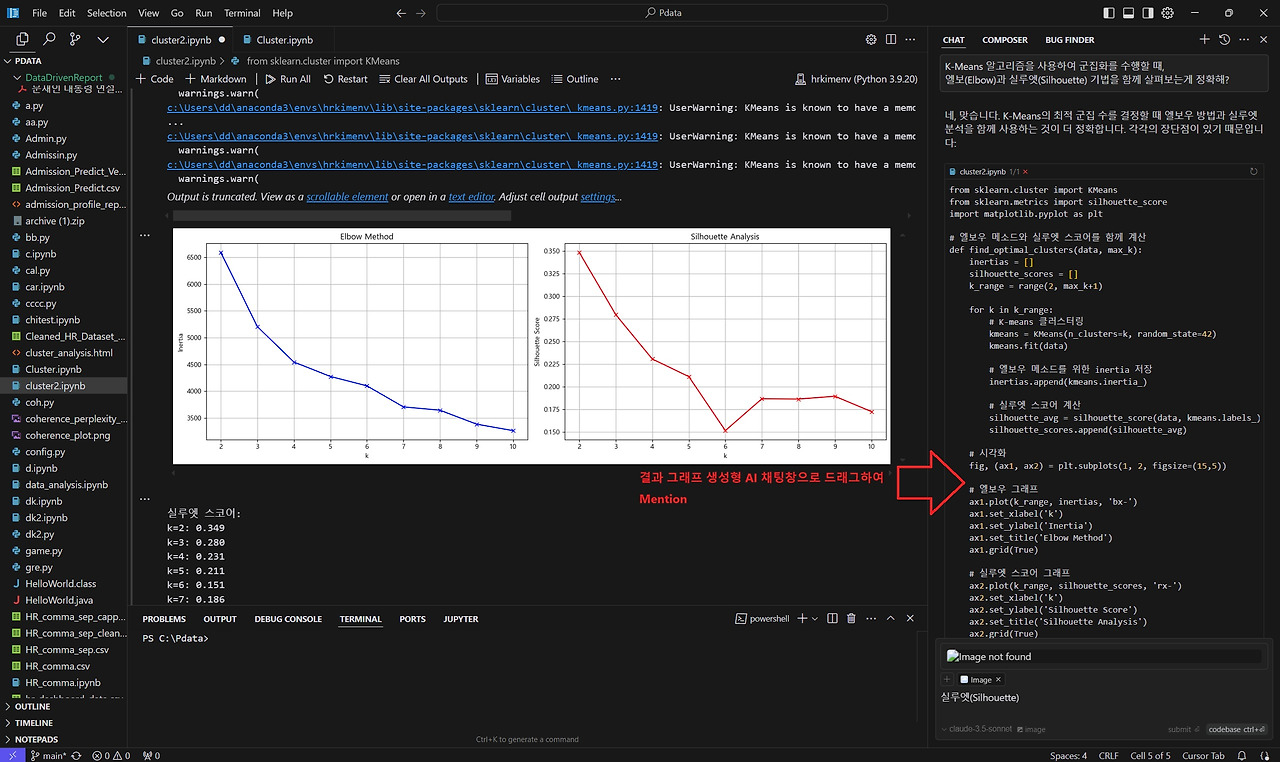Open the PROBLEMS panel tab
Screen dimensions: 1280x762
tap(164, 619)
